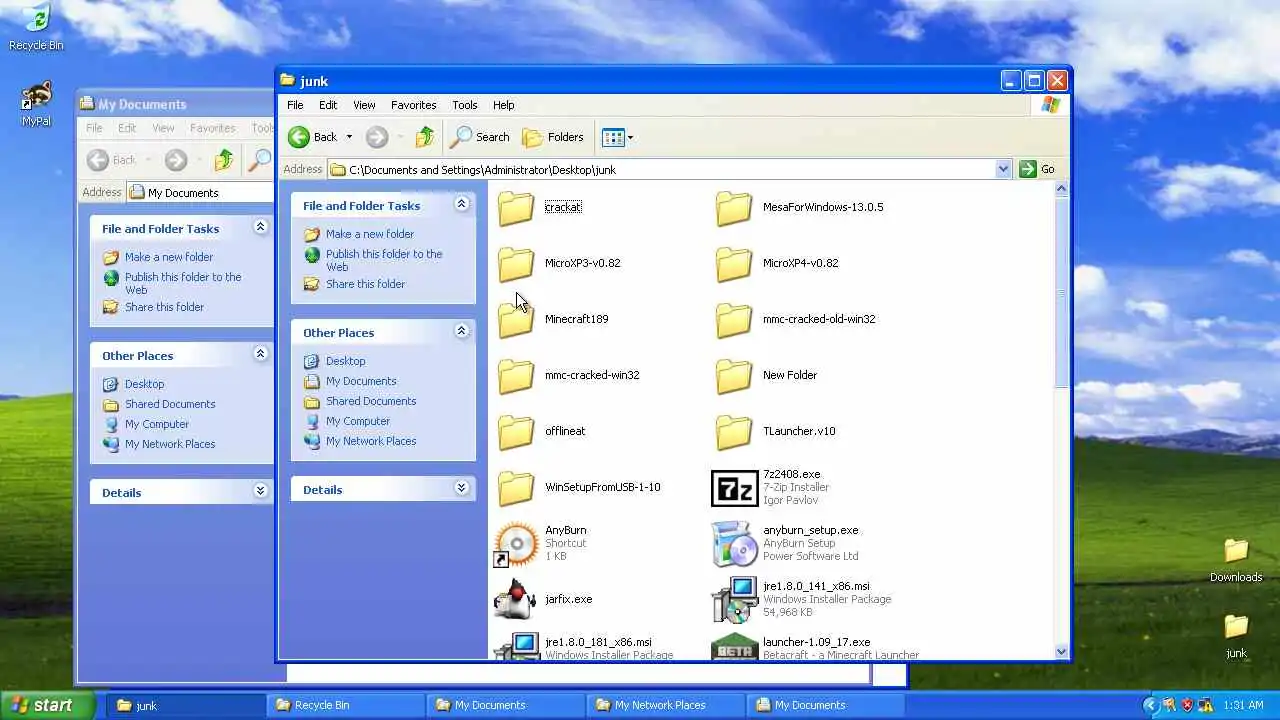The height and width of the screenshot is (720, 1280).
Task: Open the Favorites menu in junk window
Action: click(413, 105)
